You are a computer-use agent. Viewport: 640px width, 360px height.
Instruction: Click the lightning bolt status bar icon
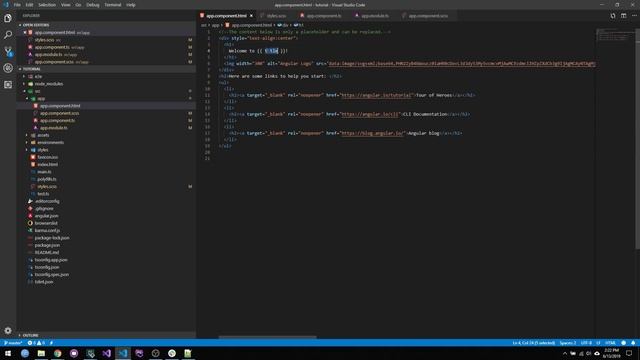point(51,343)
